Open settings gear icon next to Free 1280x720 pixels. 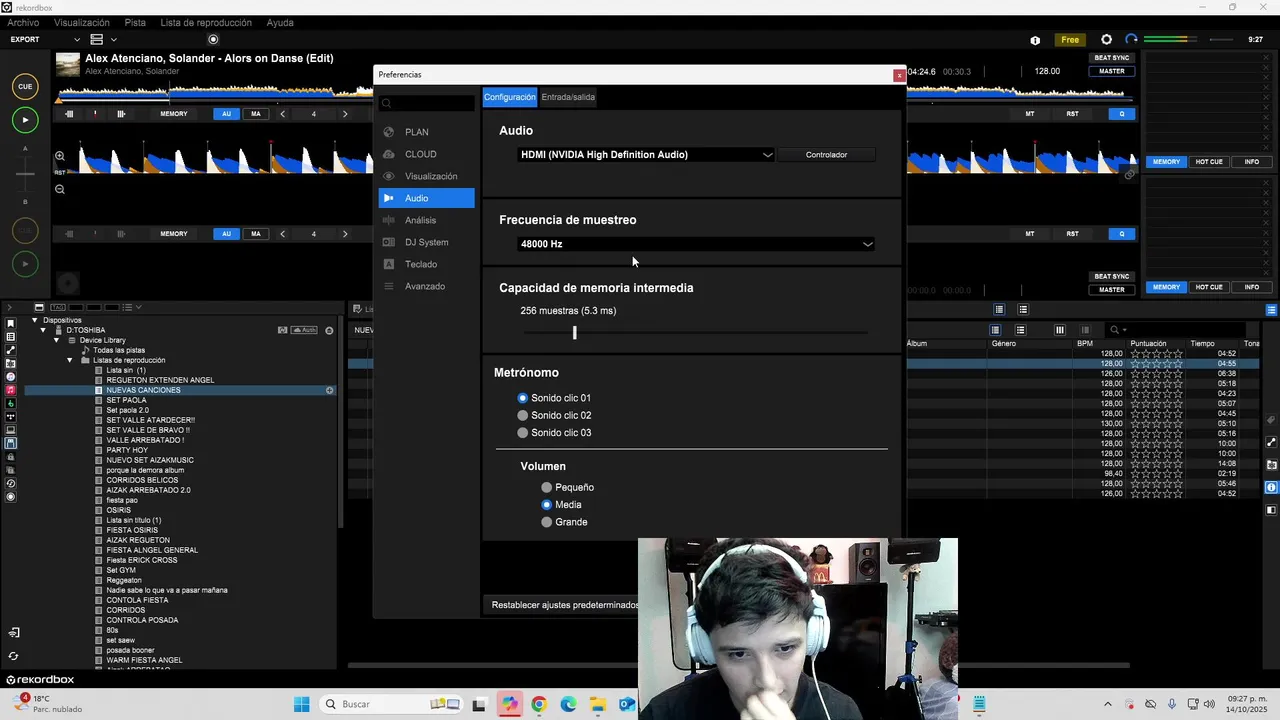tap(1106, 40)
